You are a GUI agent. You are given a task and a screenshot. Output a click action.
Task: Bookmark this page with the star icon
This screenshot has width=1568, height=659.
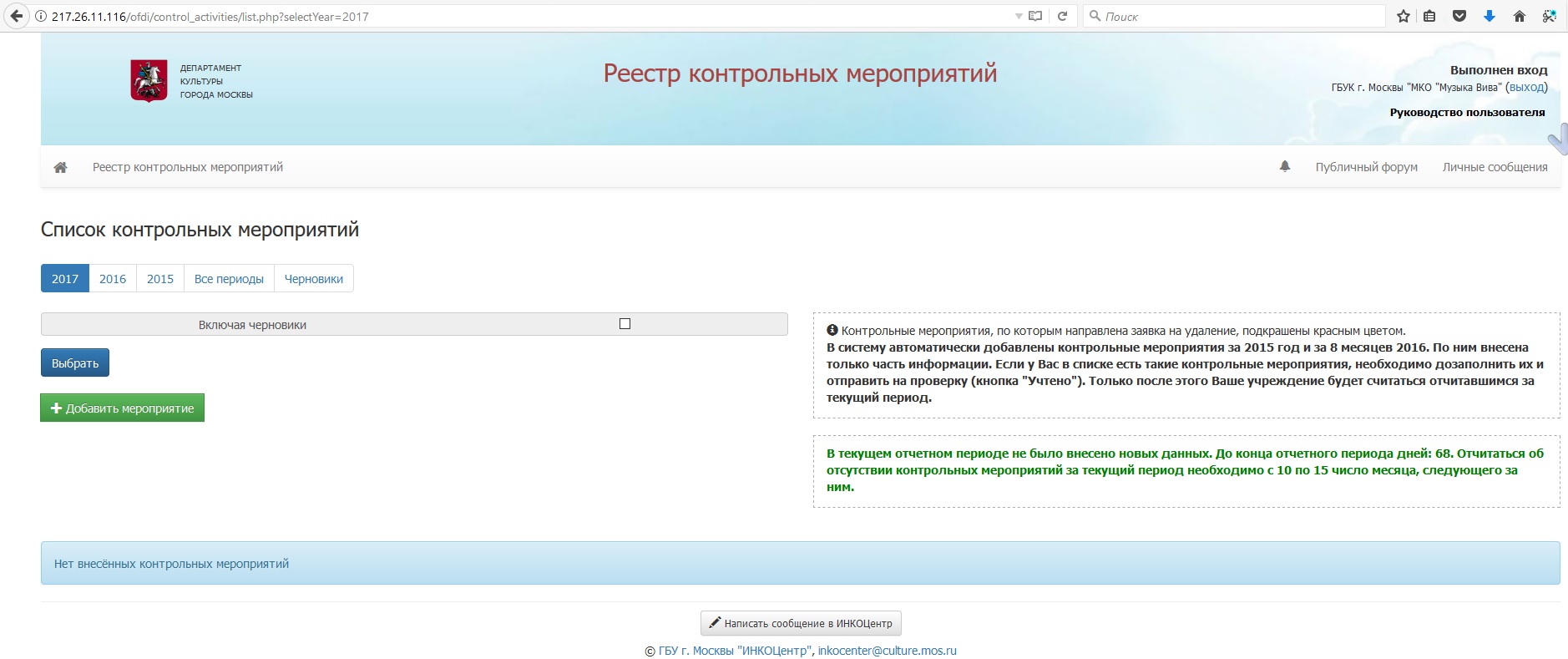(1403, 16)
